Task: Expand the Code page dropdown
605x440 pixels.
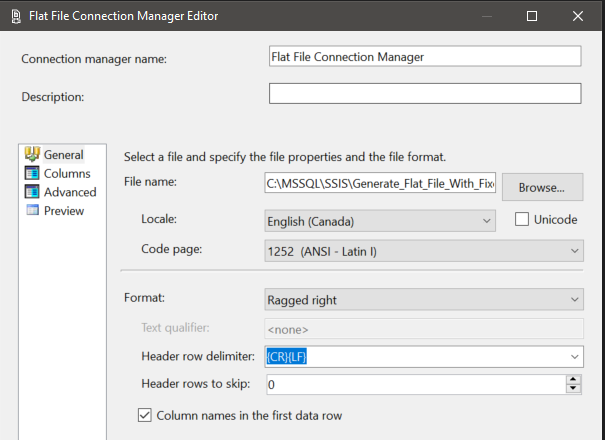Action: tap(574, 249)
